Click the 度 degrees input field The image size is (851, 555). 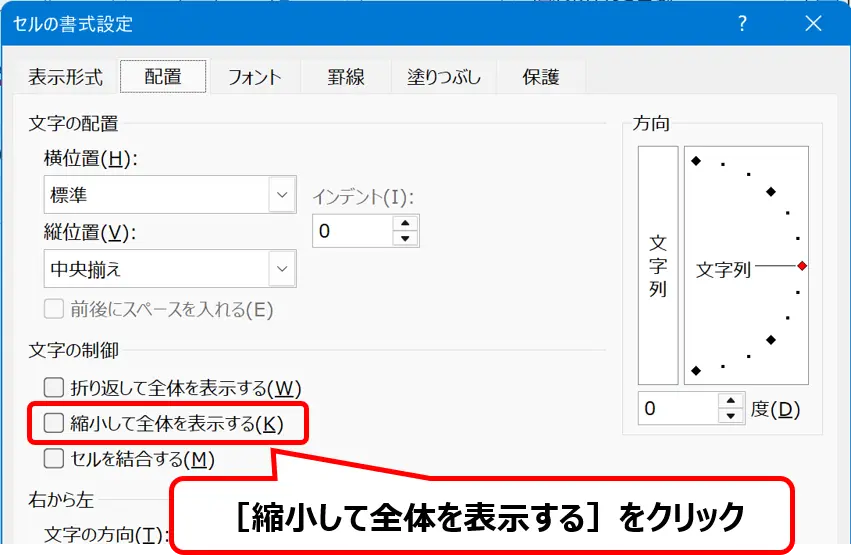pos(678,408)
